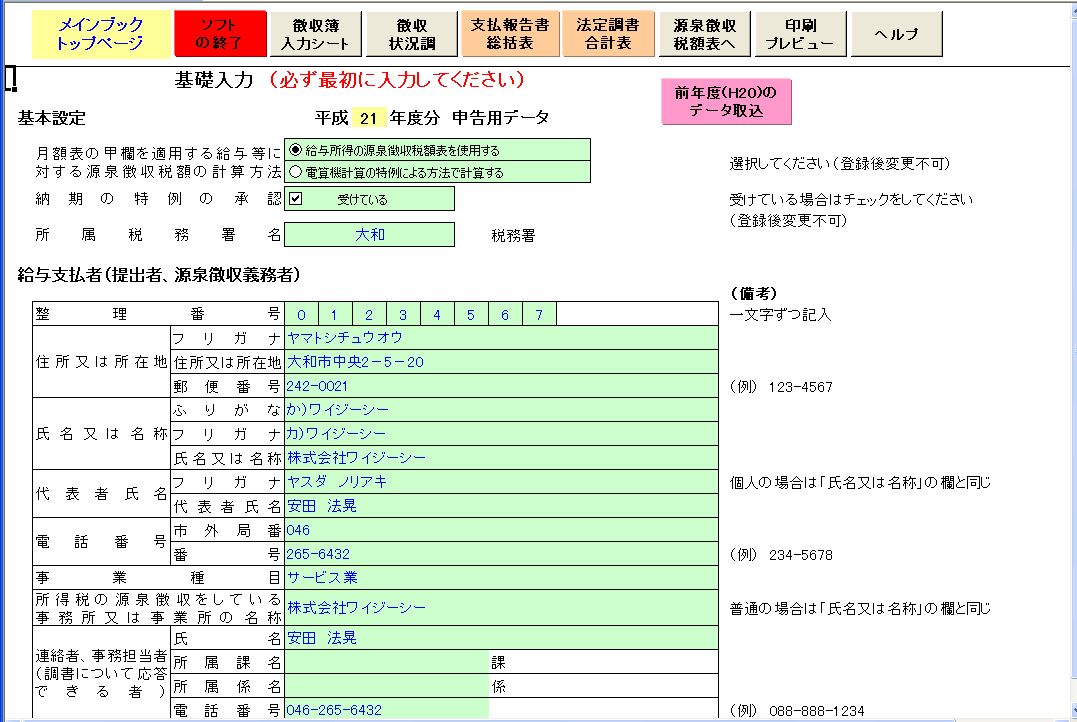Image resolution: width=1077 pixels, height=722 pixels.
Task: Click the 郵便番号 field 242-0021
Action: [500, 386]
